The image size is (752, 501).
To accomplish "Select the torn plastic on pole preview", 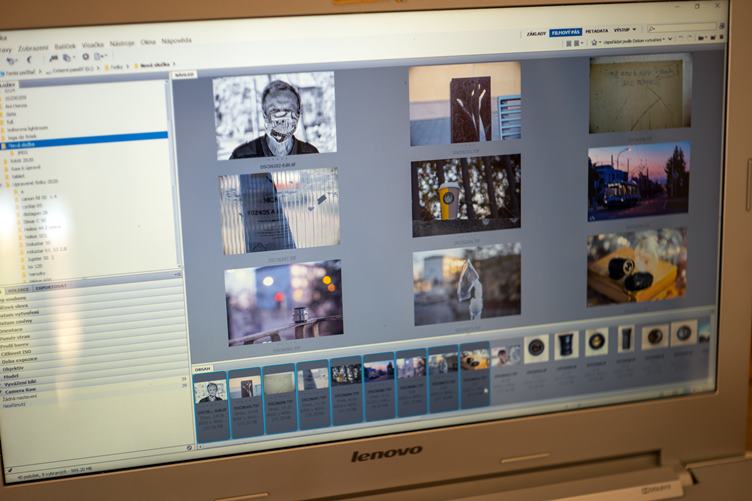I will pos(467,285).
